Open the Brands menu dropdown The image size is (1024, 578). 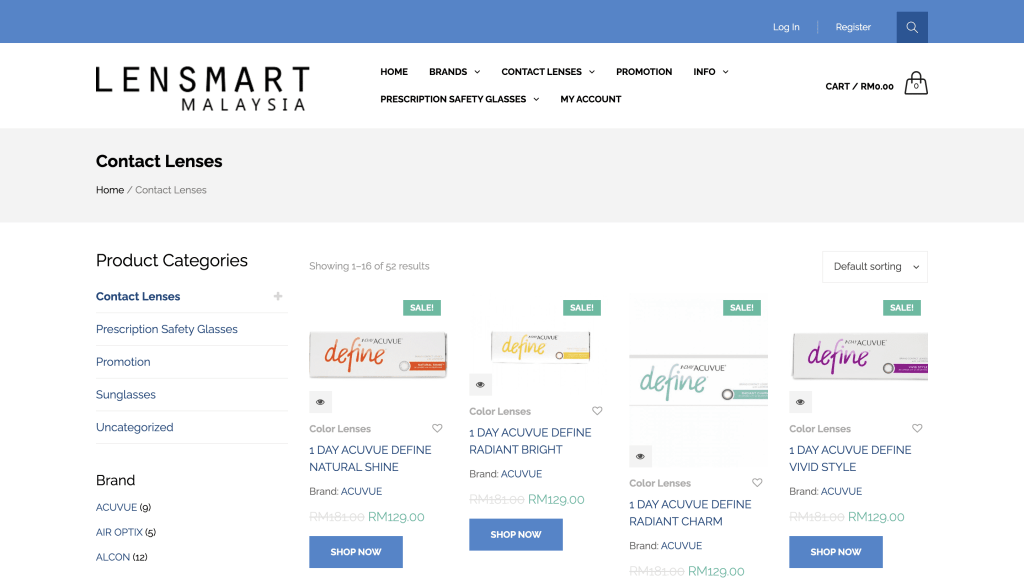tap(454, 72)
